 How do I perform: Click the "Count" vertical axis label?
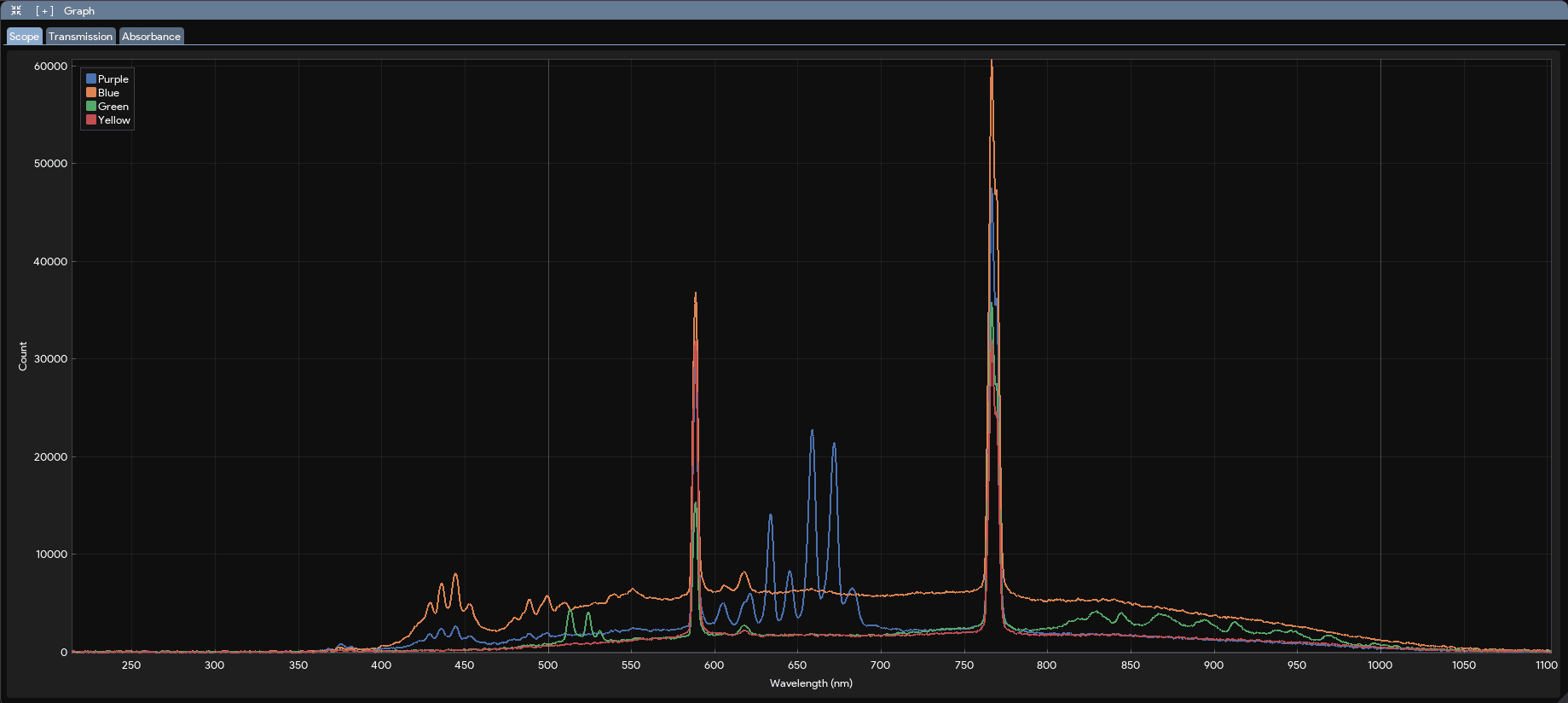click(x=23, y=356)
